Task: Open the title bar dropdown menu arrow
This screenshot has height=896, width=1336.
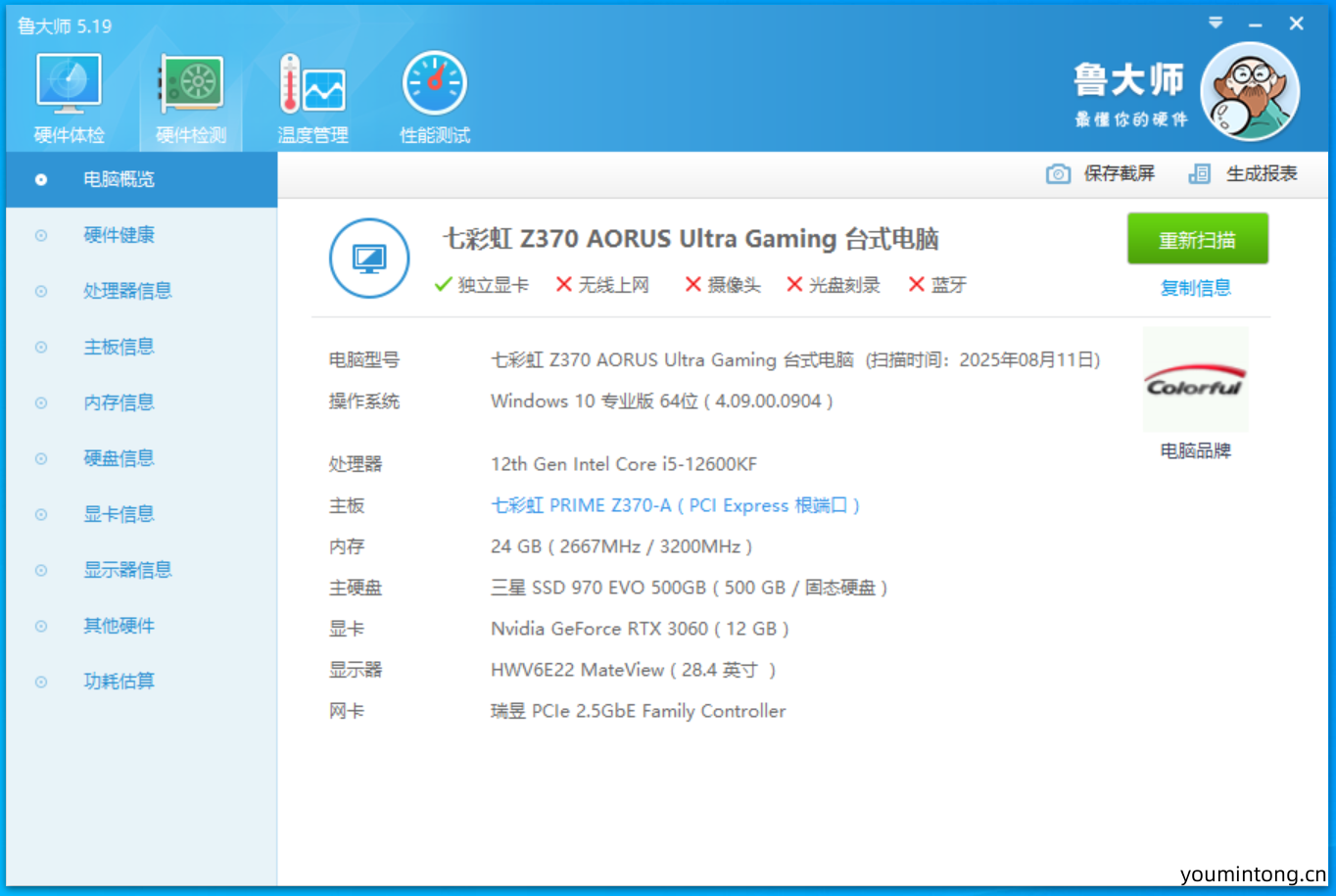Action: (1216, 23)
